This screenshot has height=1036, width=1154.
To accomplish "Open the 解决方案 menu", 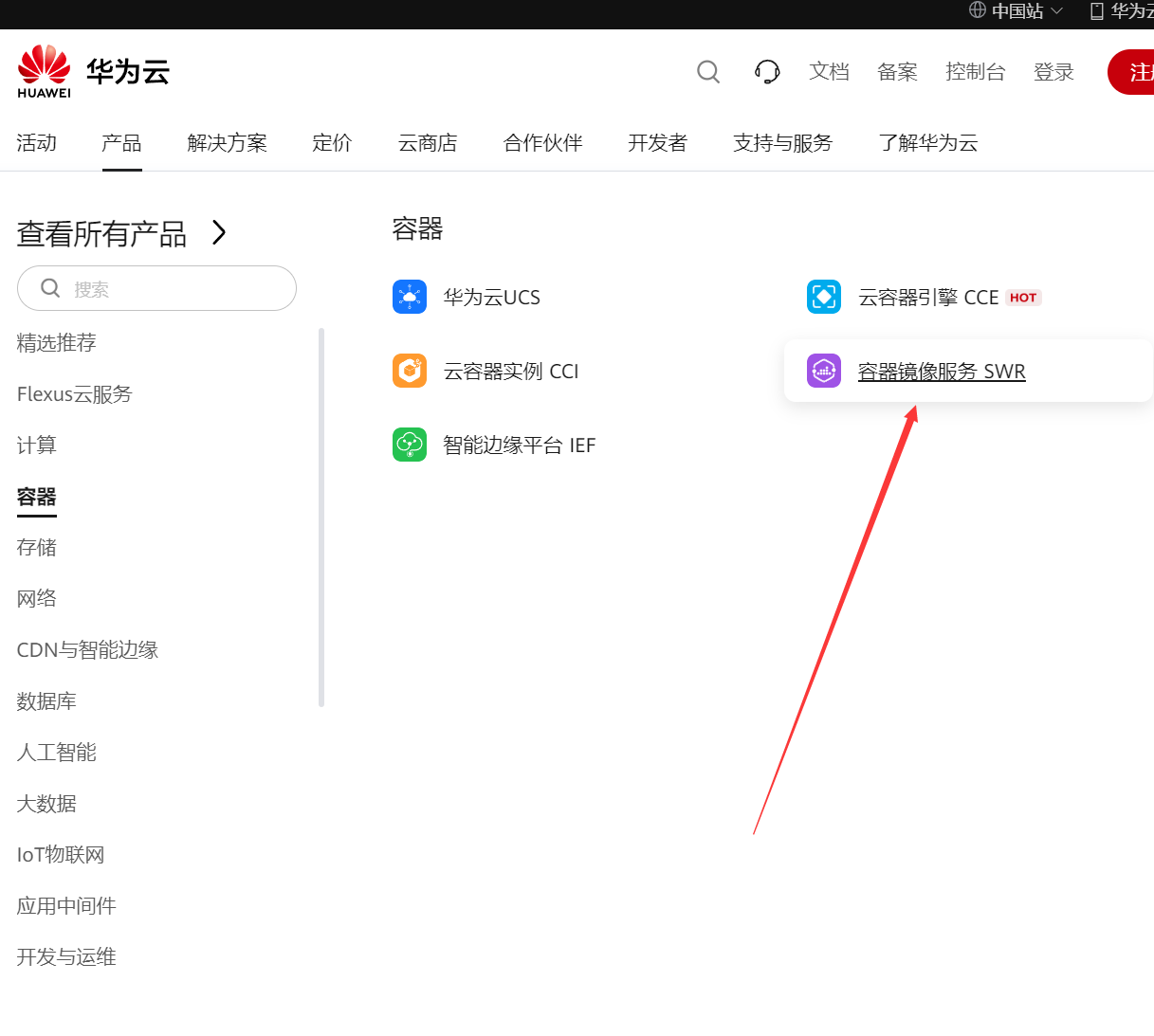I will [x=228, y=143].
